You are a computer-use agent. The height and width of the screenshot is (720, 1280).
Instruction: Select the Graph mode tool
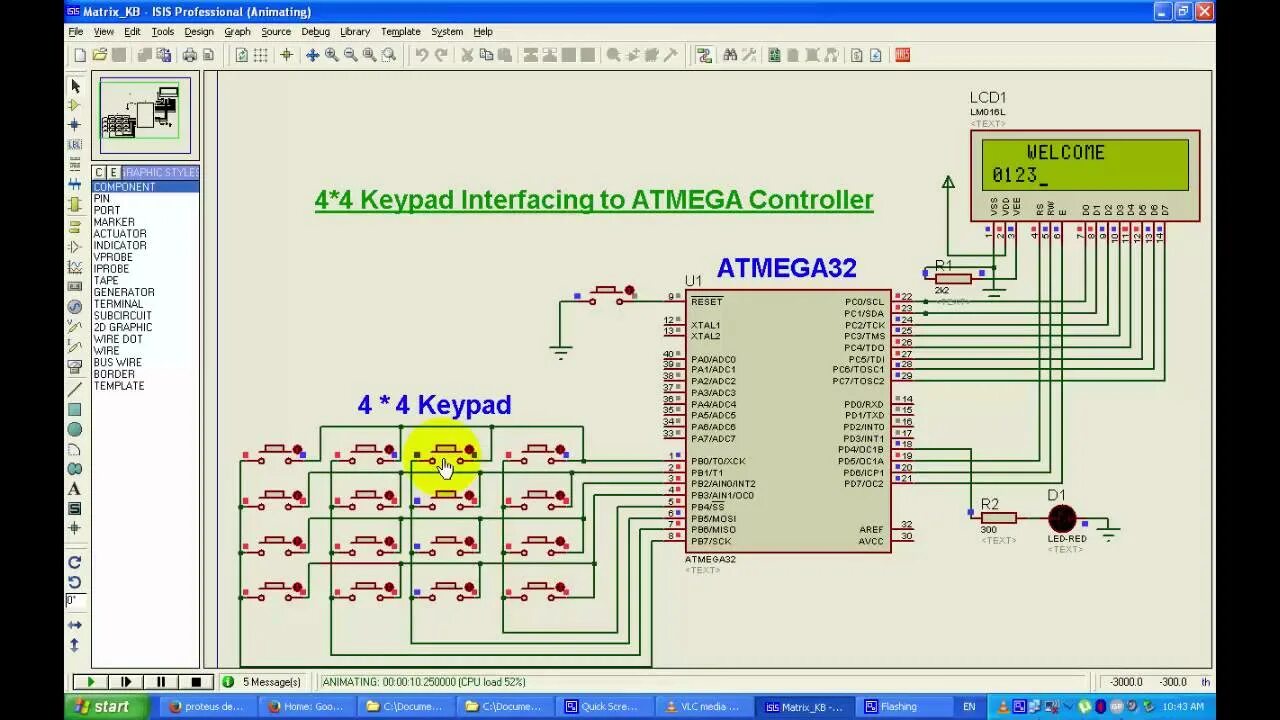(x=75, y=267)
